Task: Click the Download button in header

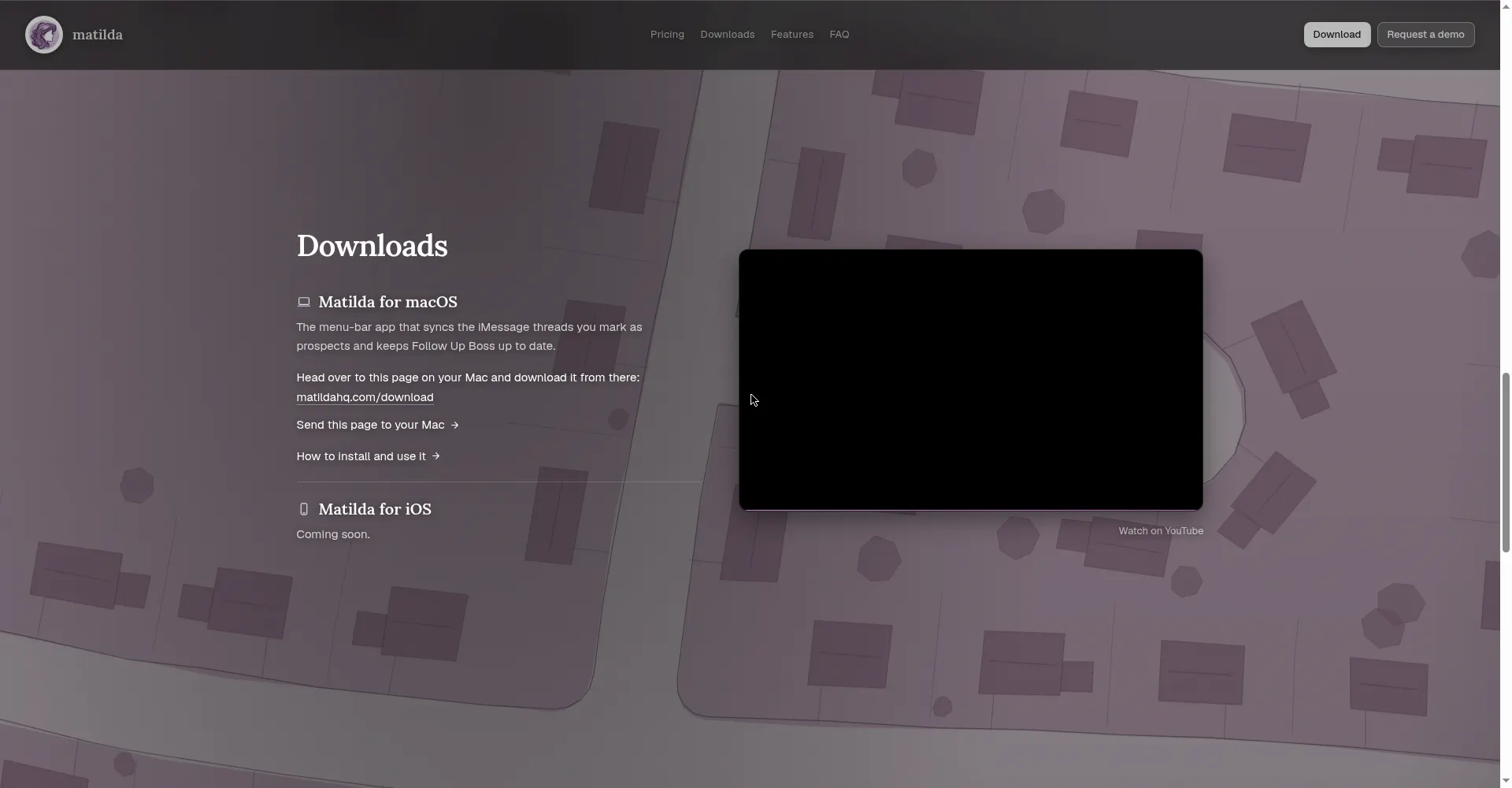Action: tap(1337, 35)
